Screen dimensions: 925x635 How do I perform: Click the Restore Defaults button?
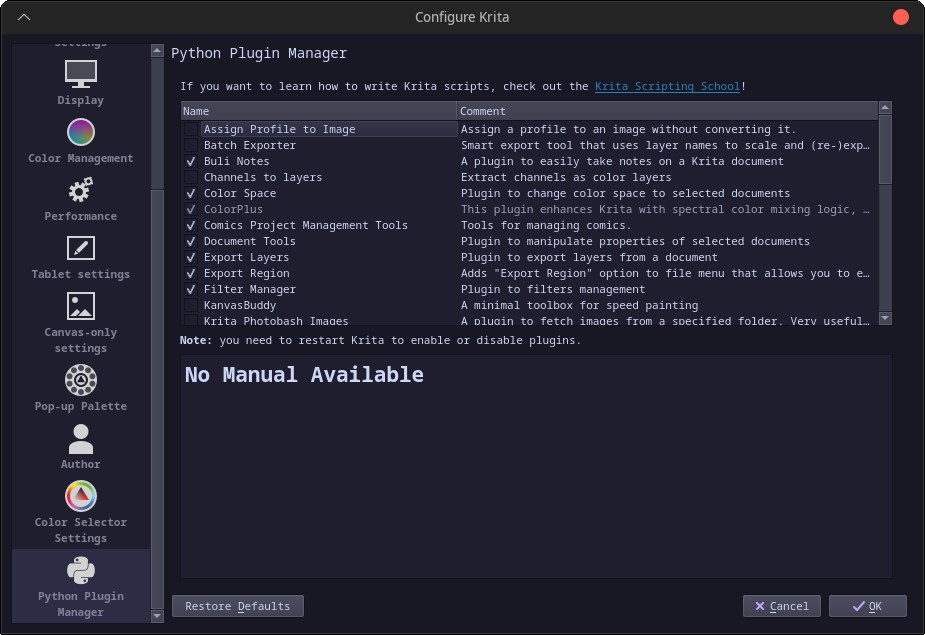[x=238, y=606]
